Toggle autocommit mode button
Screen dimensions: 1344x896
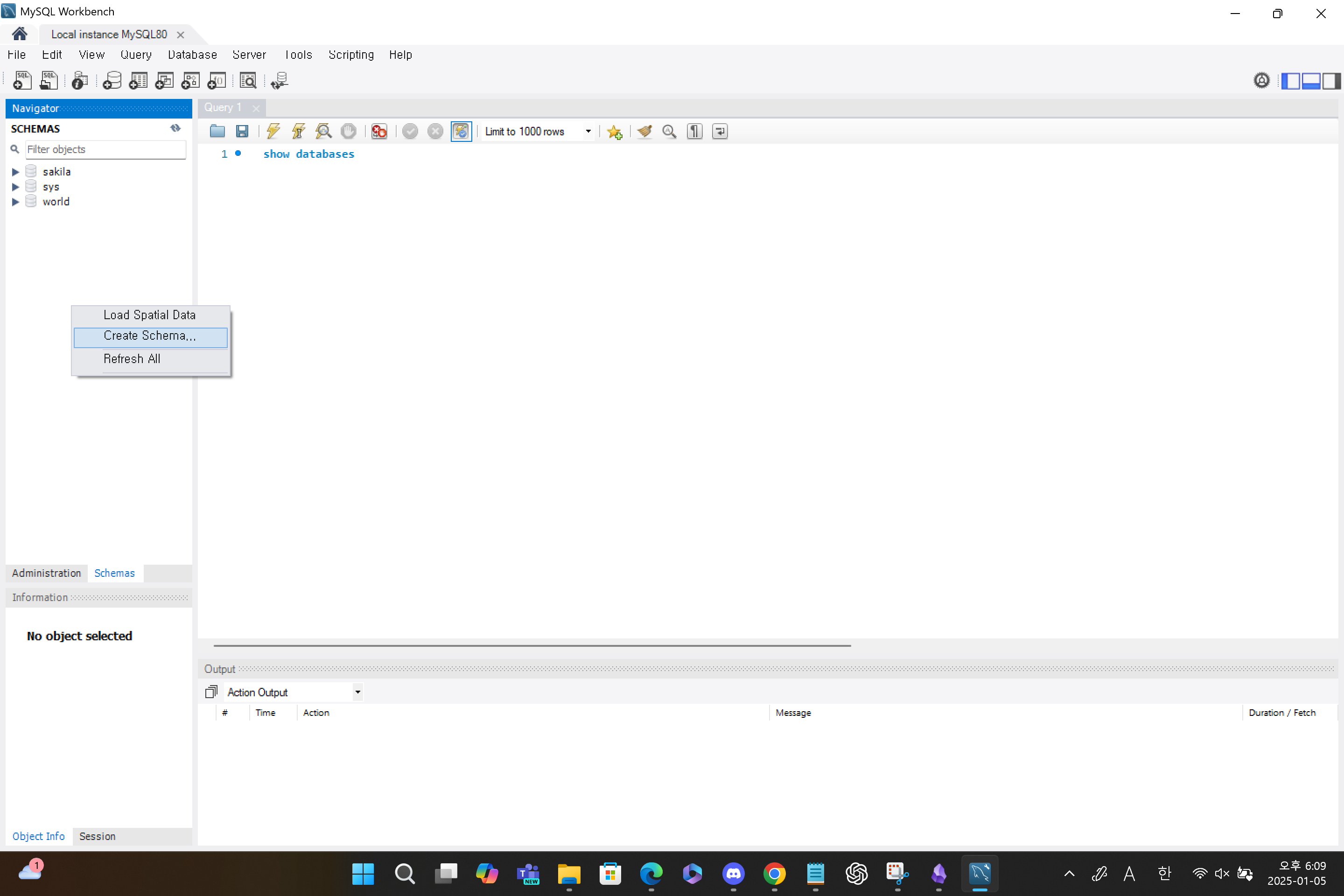coord(461,132)
